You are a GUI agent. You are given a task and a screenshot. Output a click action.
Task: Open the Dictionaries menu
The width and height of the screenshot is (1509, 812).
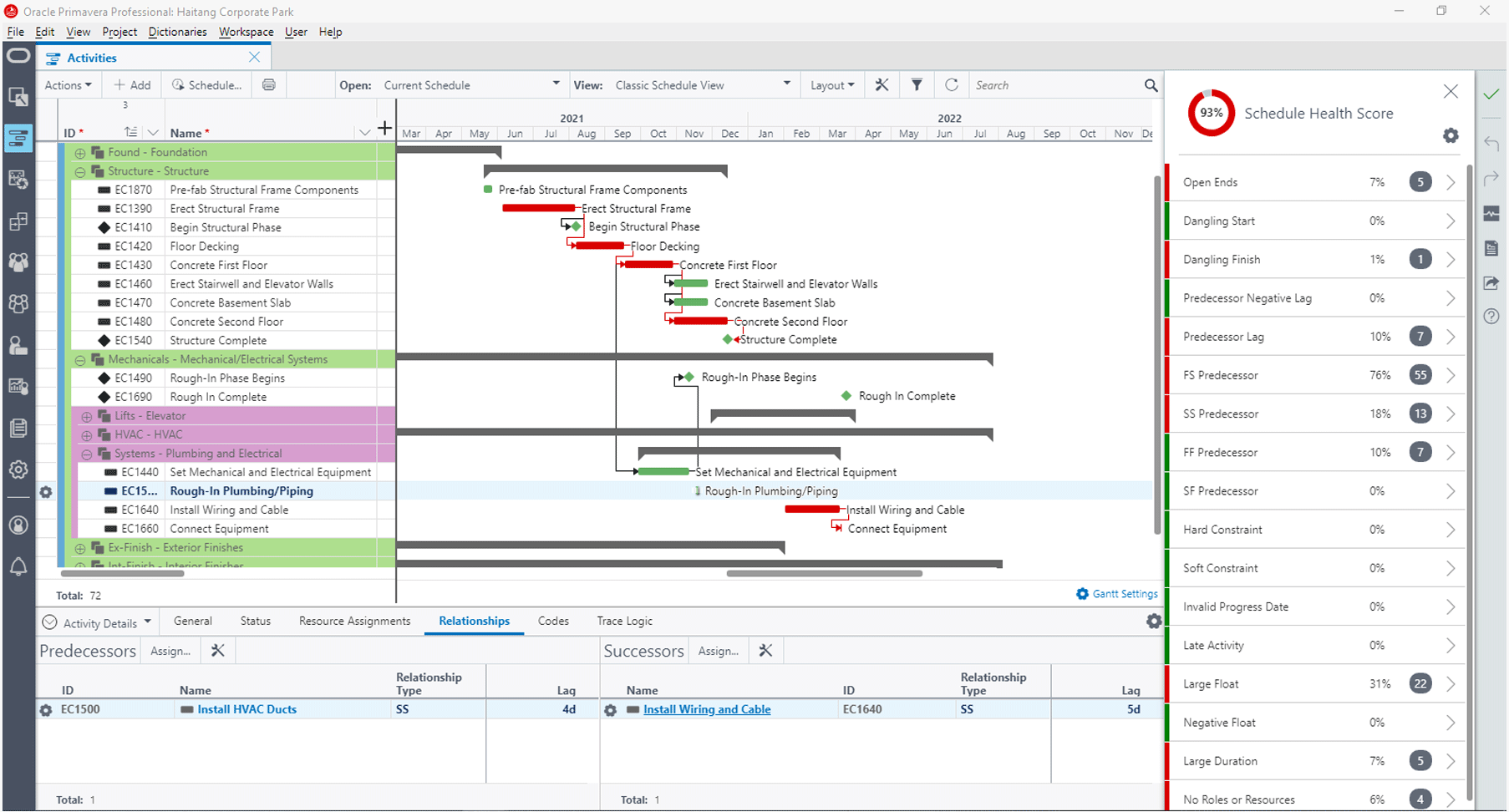pyautogui.click(x=177, y=32)
